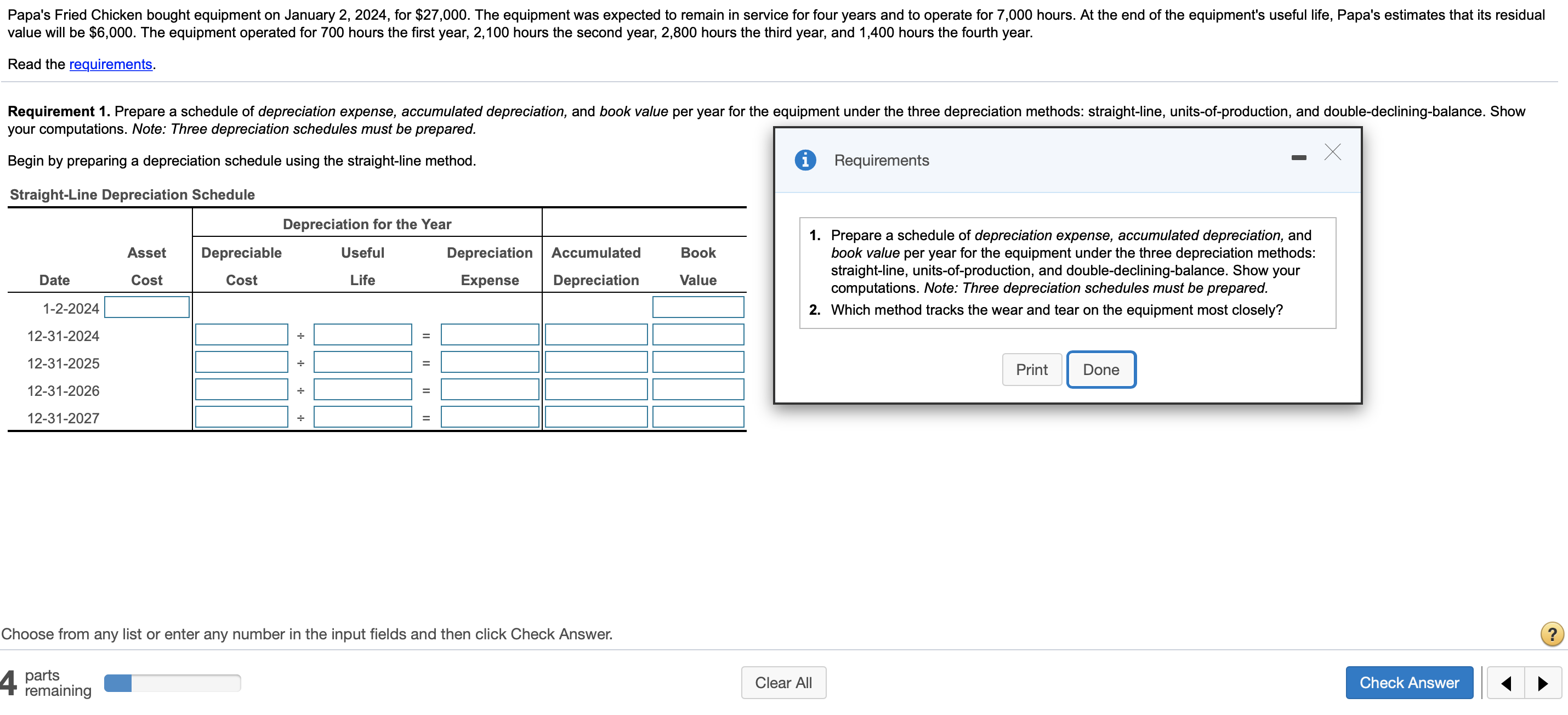
Task: Click Accumulated Depreciation field for 12-31-2024
Action: (596, 334)
